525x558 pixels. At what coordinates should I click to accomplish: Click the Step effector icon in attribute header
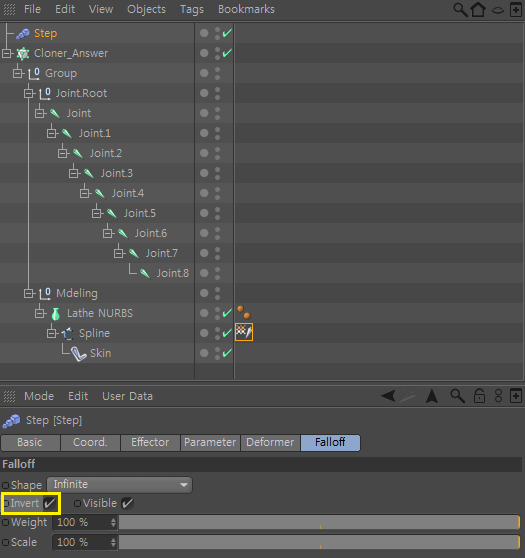[x=11, y=421]
